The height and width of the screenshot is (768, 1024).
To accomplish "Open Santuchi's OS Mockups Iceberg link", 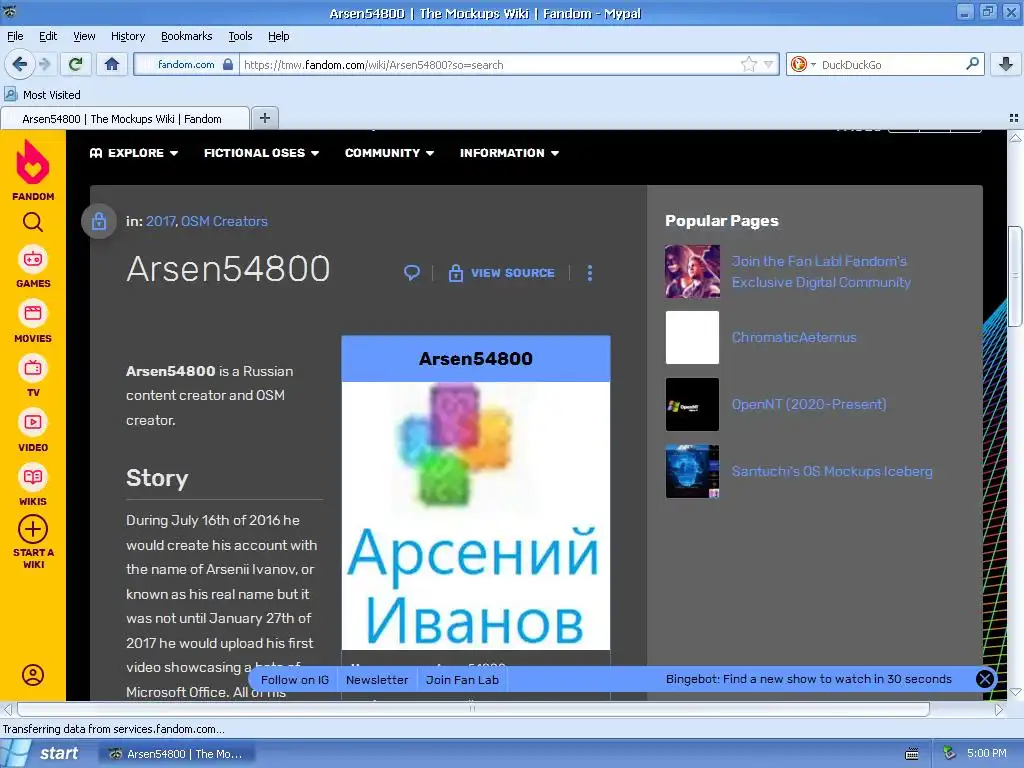I will point(831,471).
